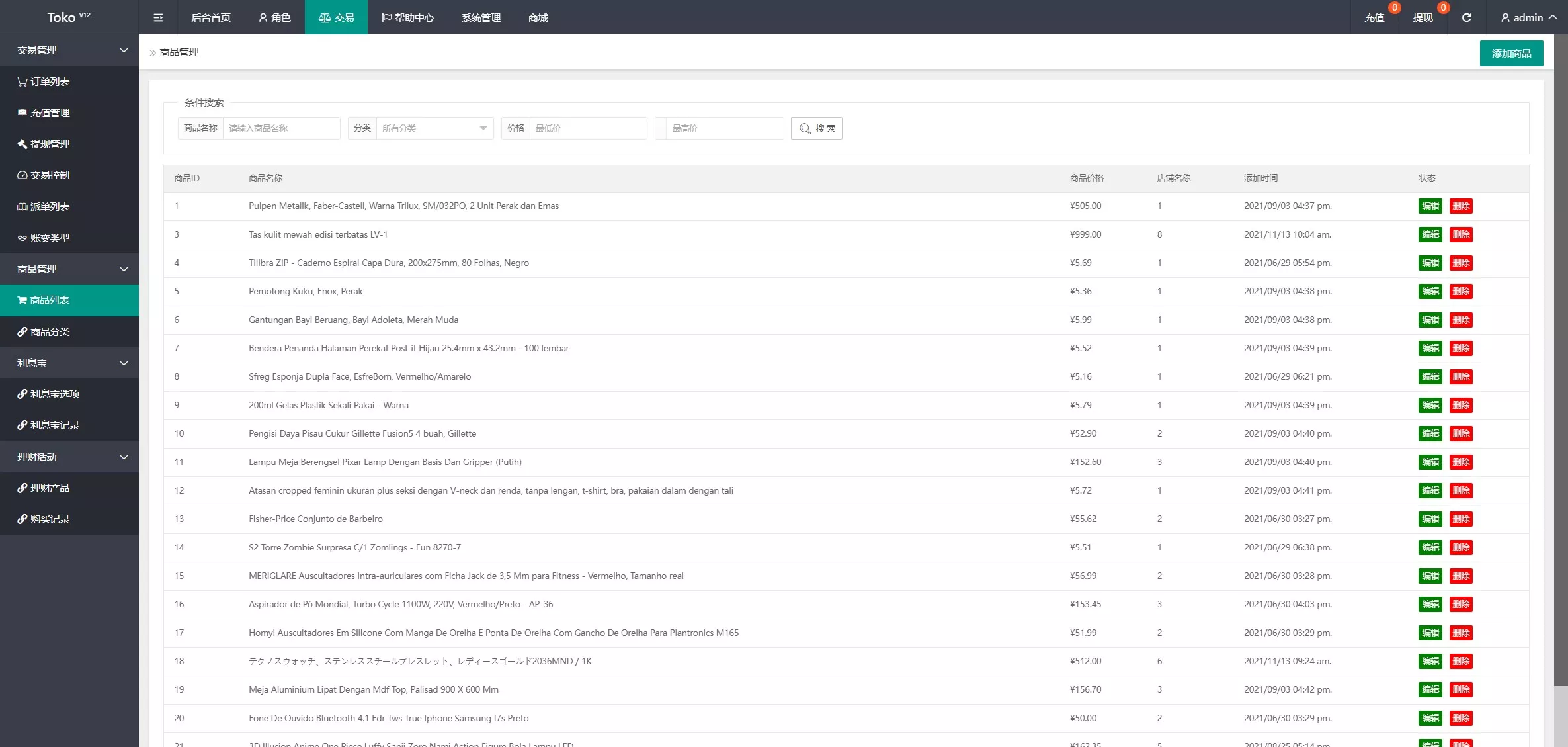Open 商品分类 link icon item

click(x=50, y=331)
